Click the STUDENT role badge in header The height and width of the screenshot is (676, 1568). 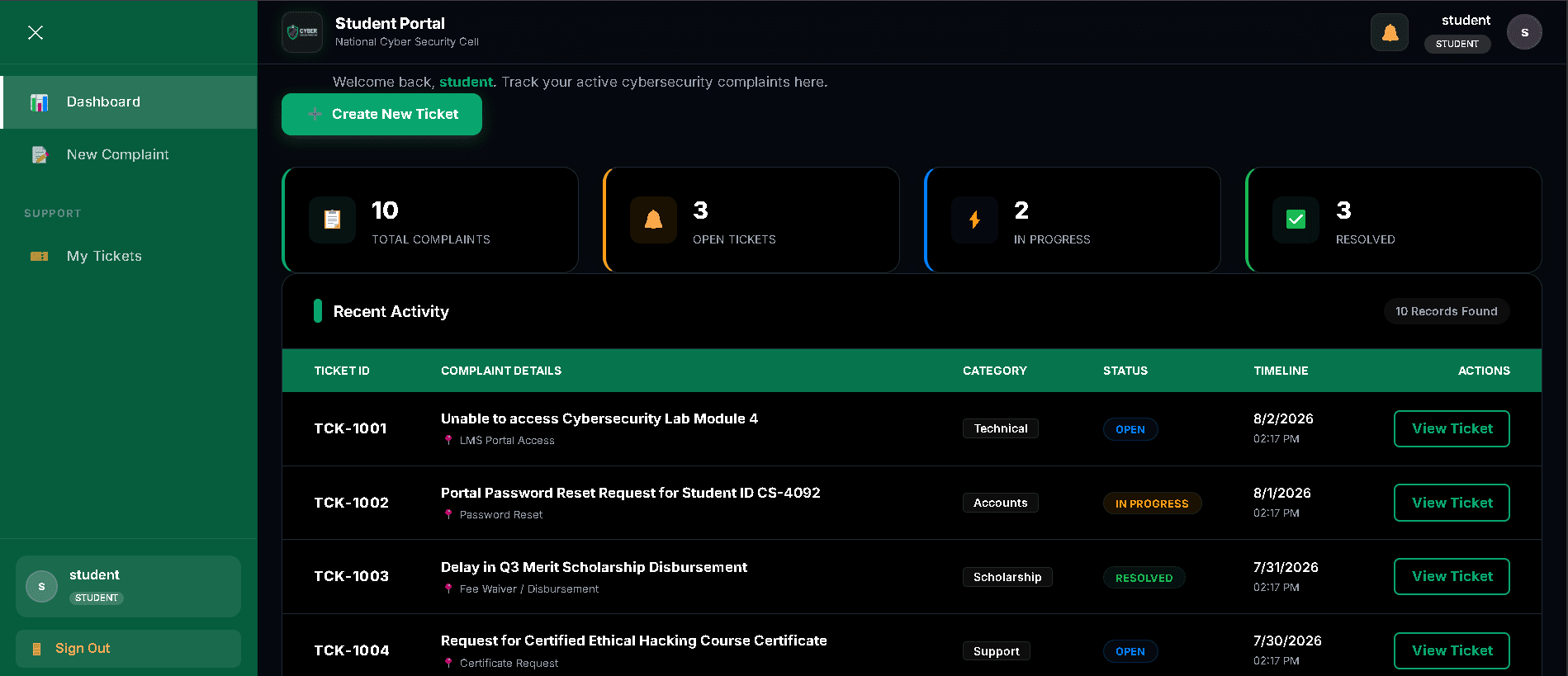click(x=1457, y=44)
